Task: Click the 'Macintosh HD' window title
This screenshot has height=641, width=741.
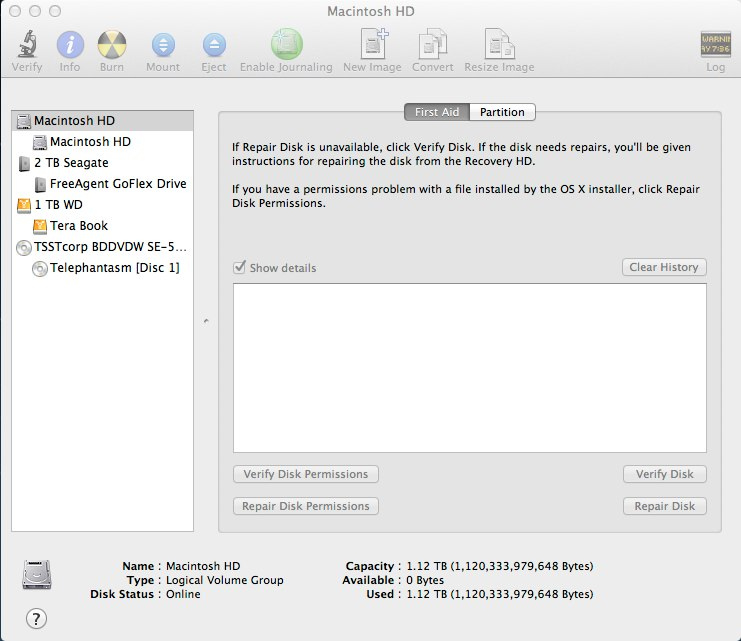Action: coord(371,11)
